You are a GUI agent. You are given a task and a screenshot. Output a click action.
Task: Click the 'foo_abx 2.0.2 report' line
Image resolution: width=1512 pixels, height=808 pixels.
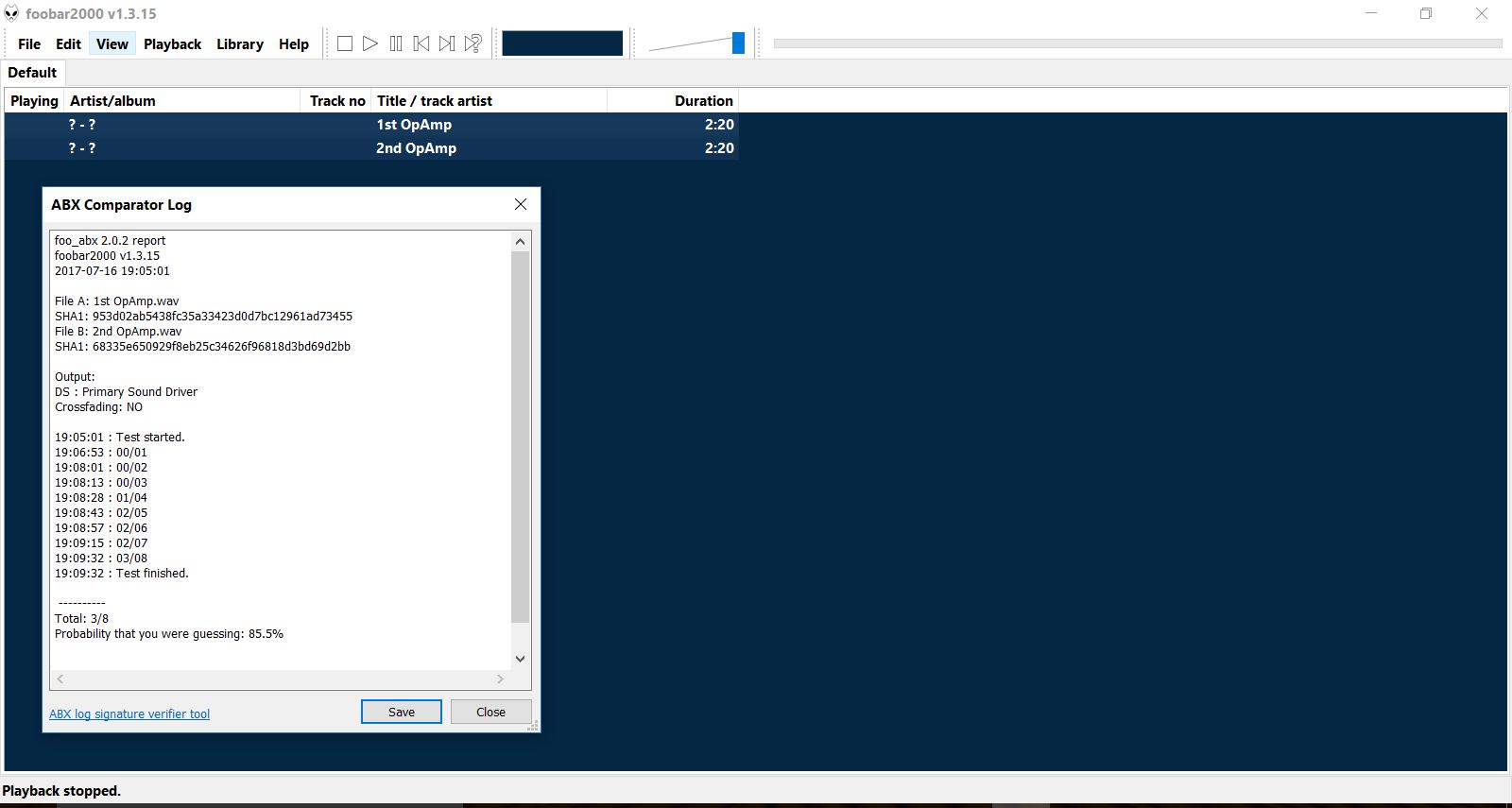110,241
